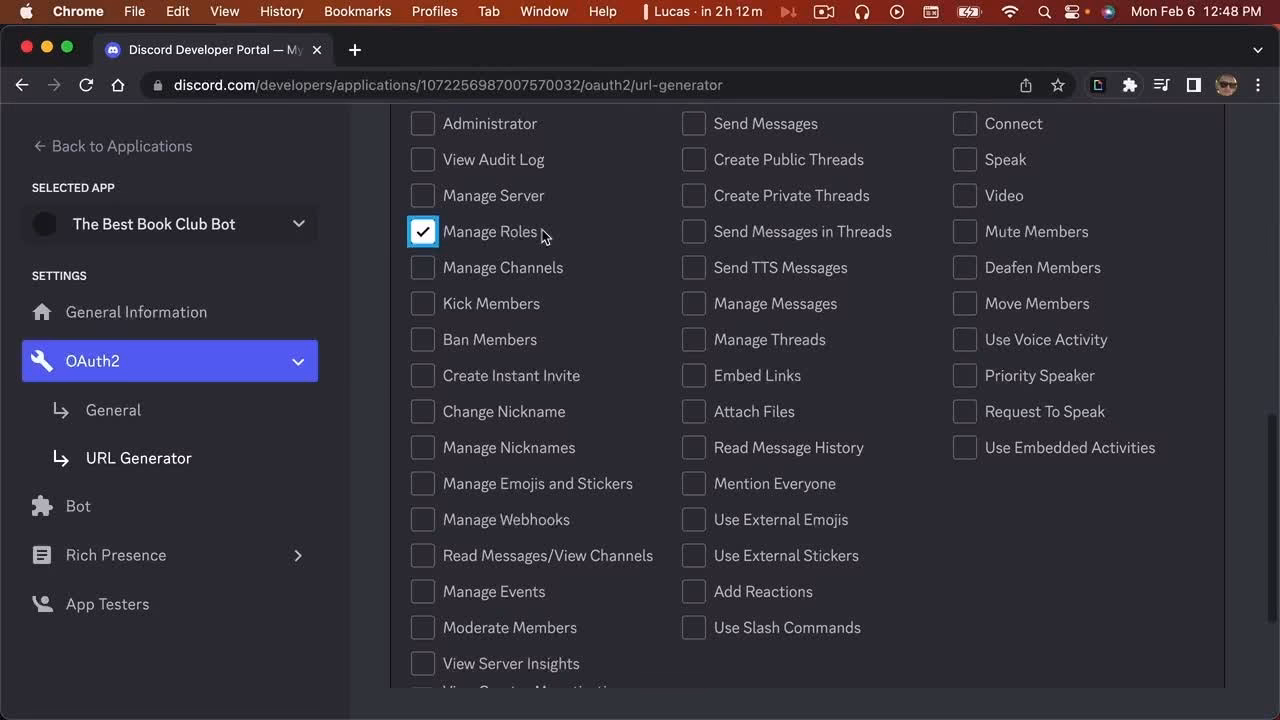The height and width of the screenshot is (720, 1280).
Task: Tick the Manage Webhooks checkbox
Action: (x=423, y=520)
